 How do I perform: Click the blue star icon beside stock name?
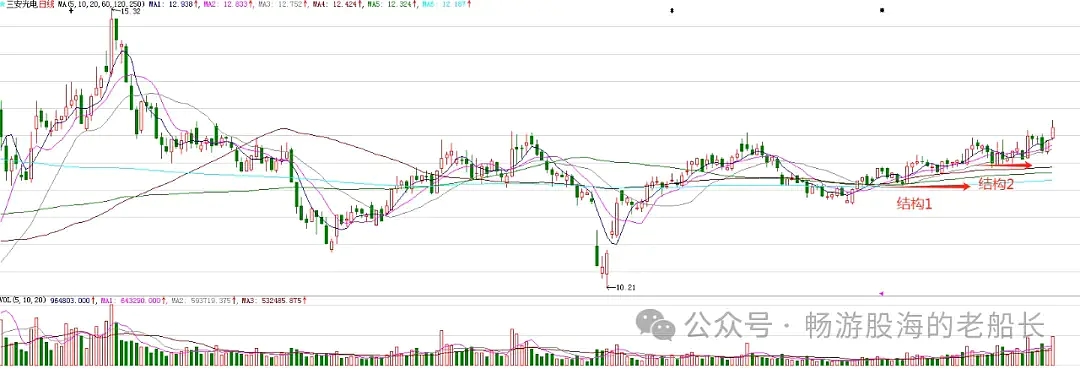pos(3,4)
